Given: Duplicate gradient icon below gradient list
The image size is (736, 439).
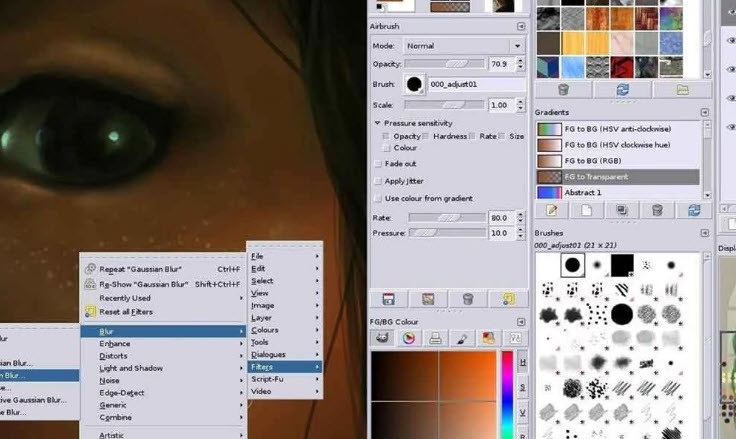Looking at the screenshot, I should click(622, 210).
